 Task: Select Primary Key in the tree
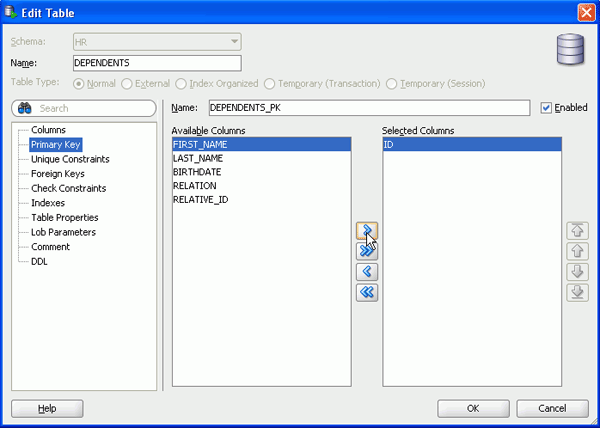pos(55,145)
